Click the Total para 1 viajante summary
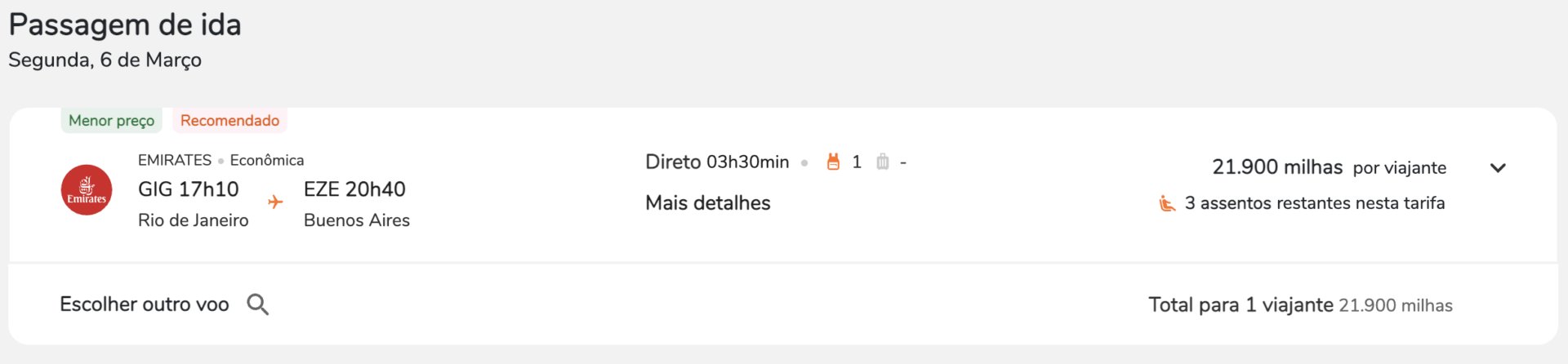Viewport: 1568px width, 364px height. pos(1300,305)
